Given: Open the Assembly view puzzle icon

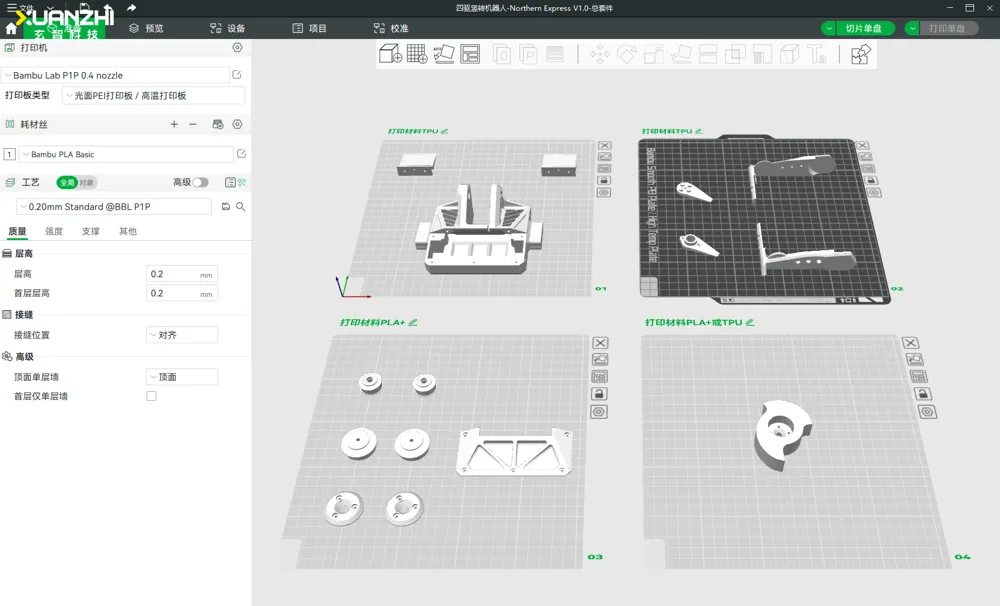Looking at the screenshot, I should [860, 54].
